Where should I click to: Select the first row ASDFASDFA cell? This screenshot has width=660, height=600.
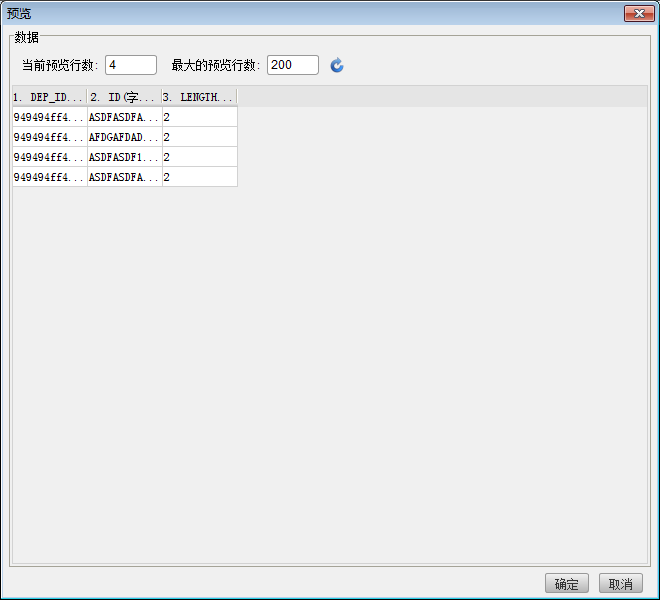[124, 117]
